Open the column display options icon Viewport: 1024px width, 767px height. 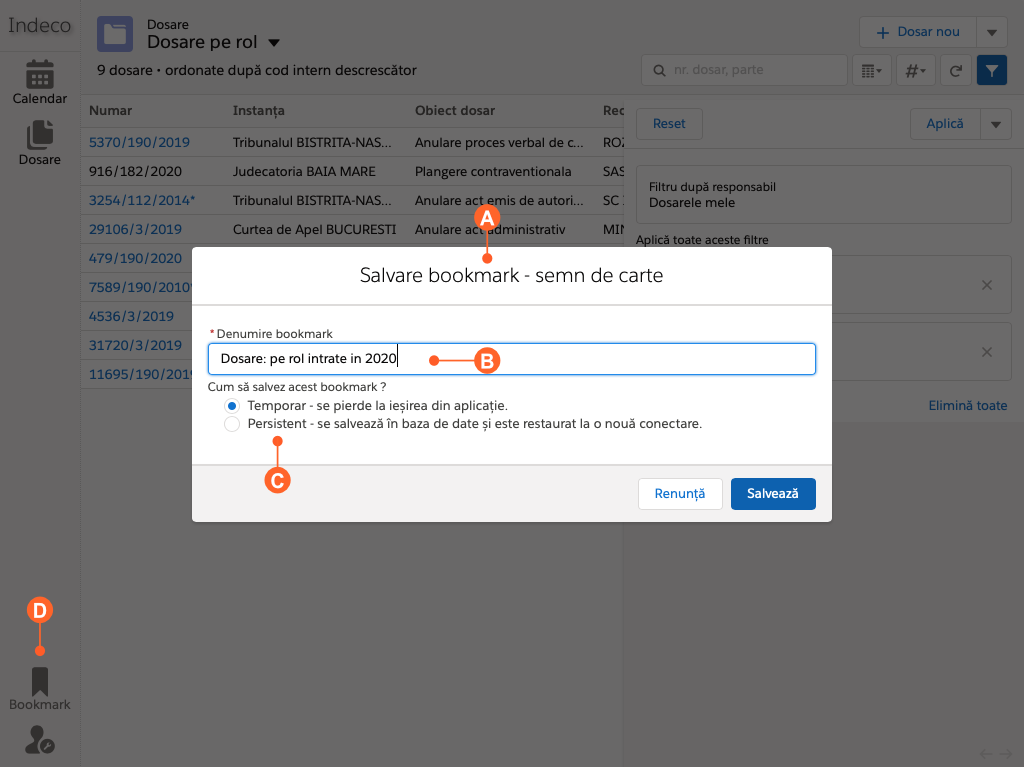871,70
